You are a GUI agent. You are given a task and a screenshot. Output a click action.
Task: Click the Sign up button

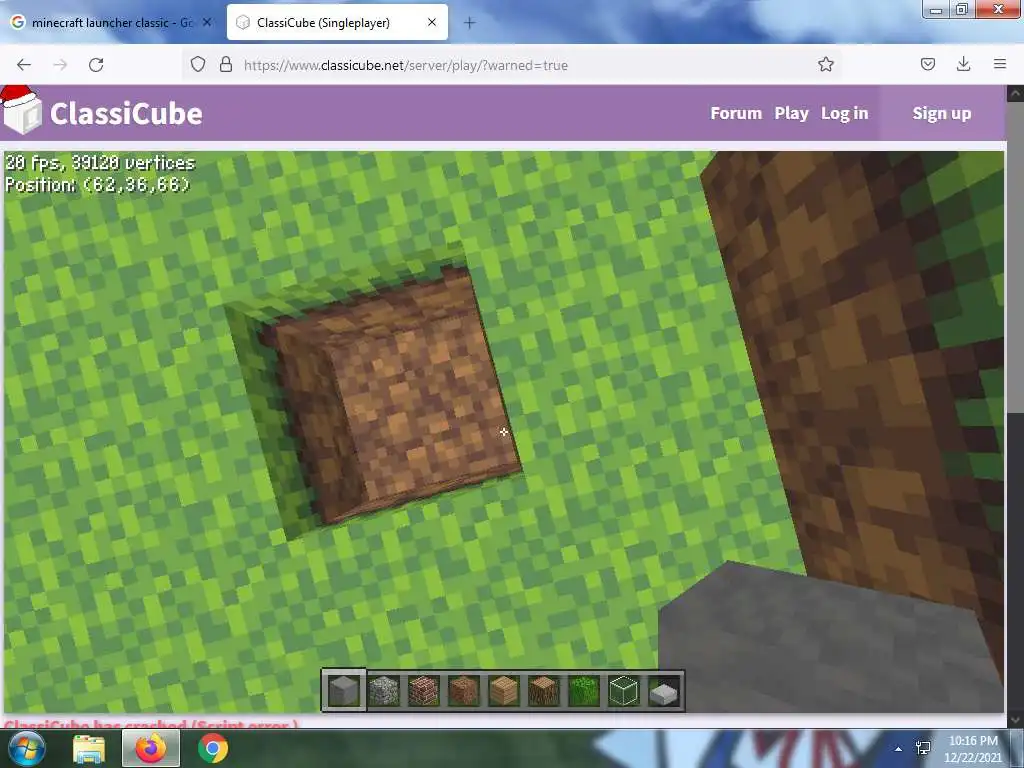(941, 113)
